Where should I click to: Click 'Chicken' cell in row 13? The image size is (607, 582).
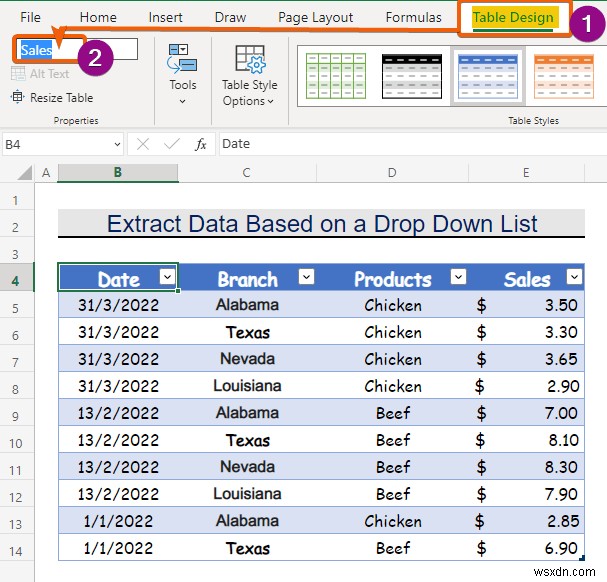pyautogui.click(x=392, y=521)
